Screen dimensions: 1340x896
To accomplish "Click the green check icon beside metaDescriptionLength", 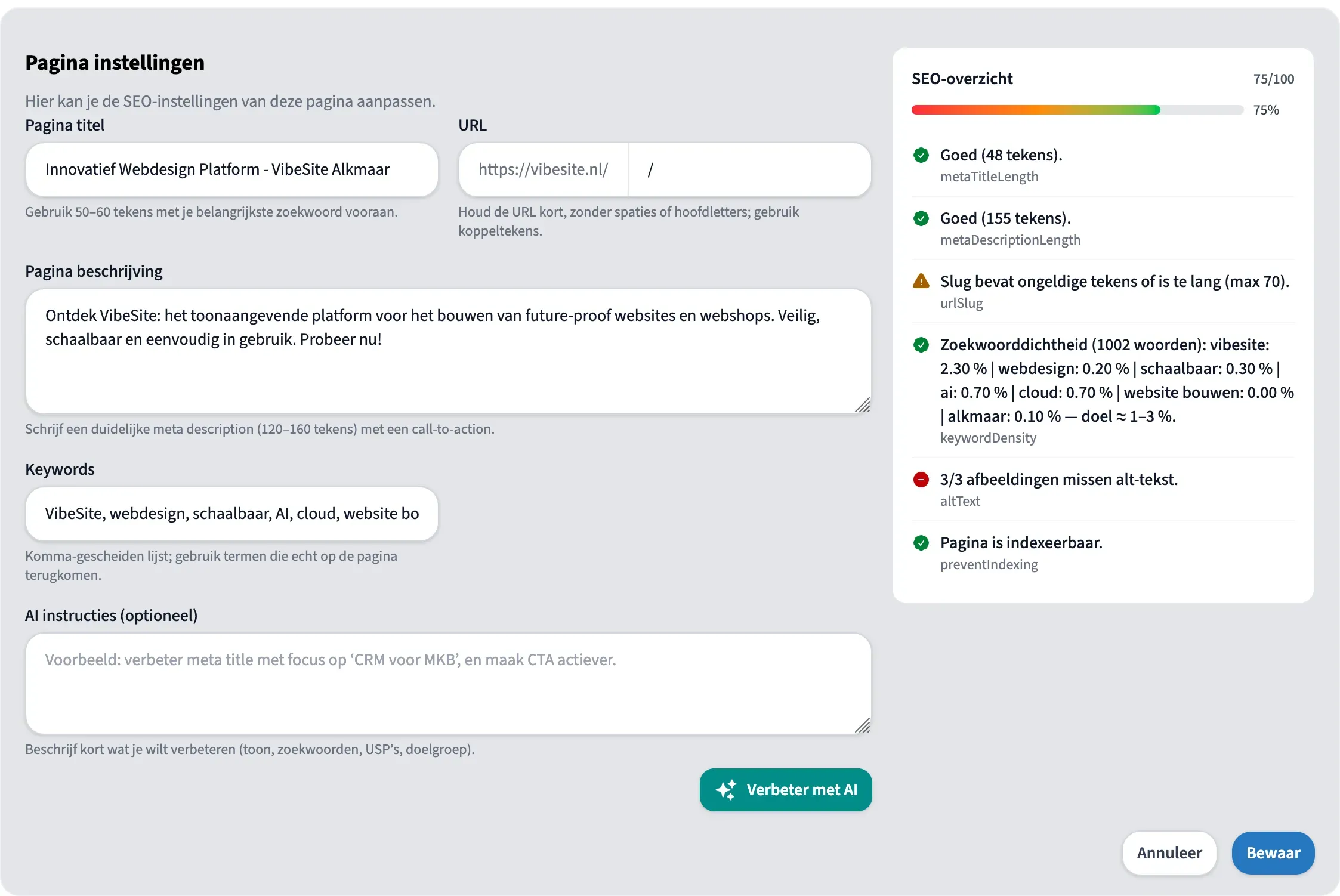I will coord(921,219).
